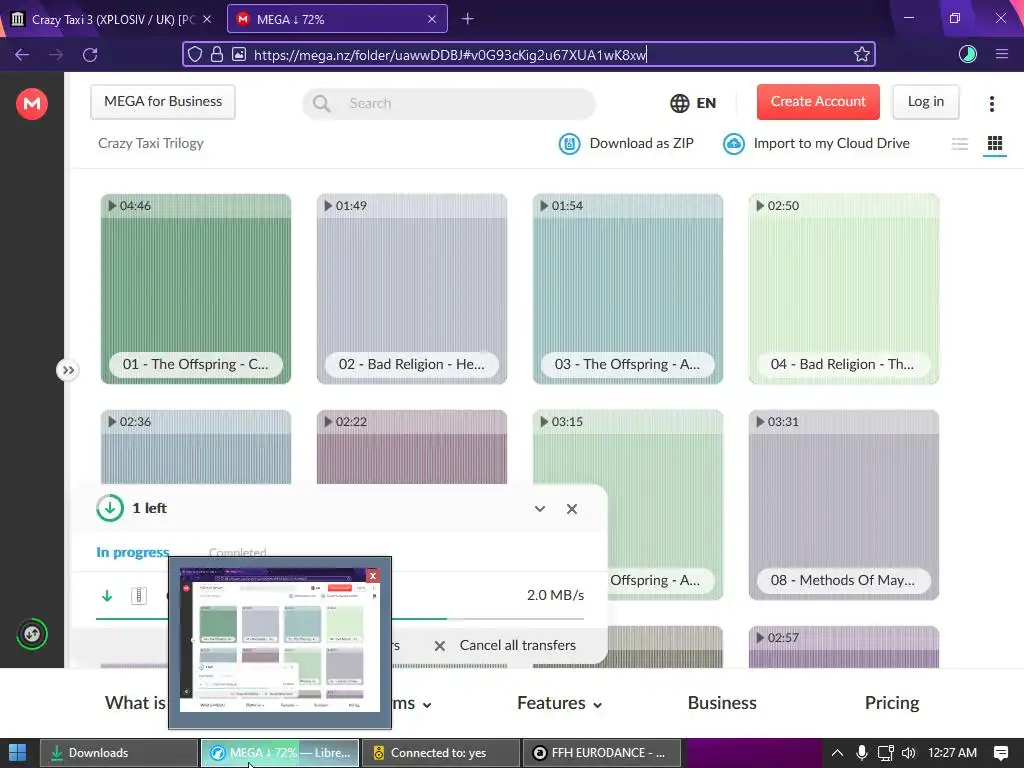Click the search magnifier icon
Screen dimensions: 1024x768
[321, 103]
